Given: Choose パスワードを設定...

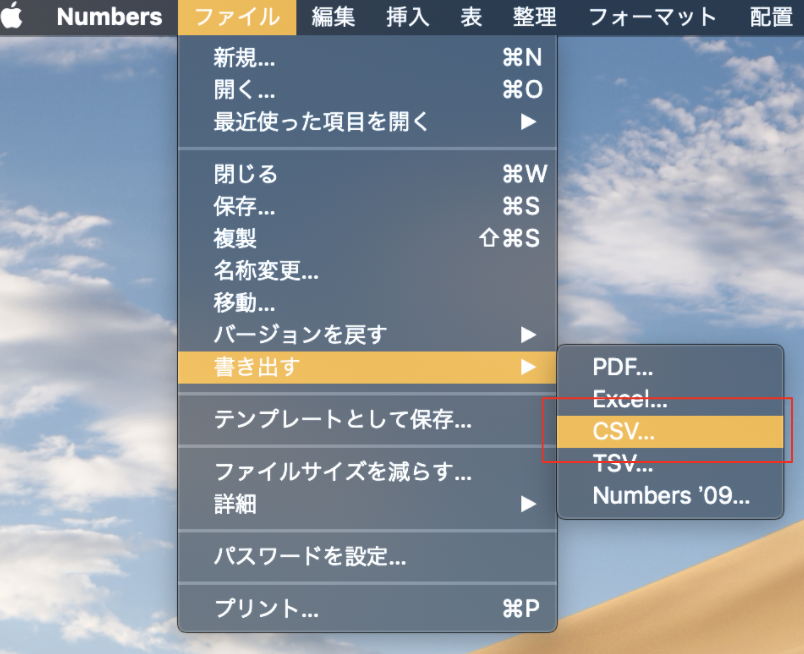Looking at the screenshot, I should click(367, 556).
